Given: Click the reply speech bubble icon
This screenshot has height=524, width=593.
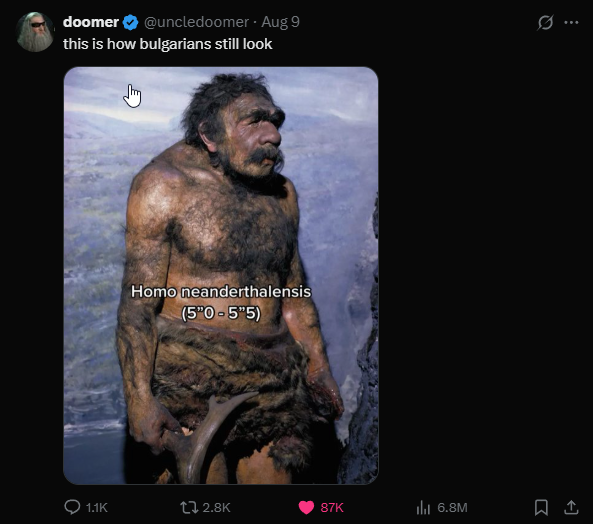Looking at the screenshot, I should (x=72, y=507).
